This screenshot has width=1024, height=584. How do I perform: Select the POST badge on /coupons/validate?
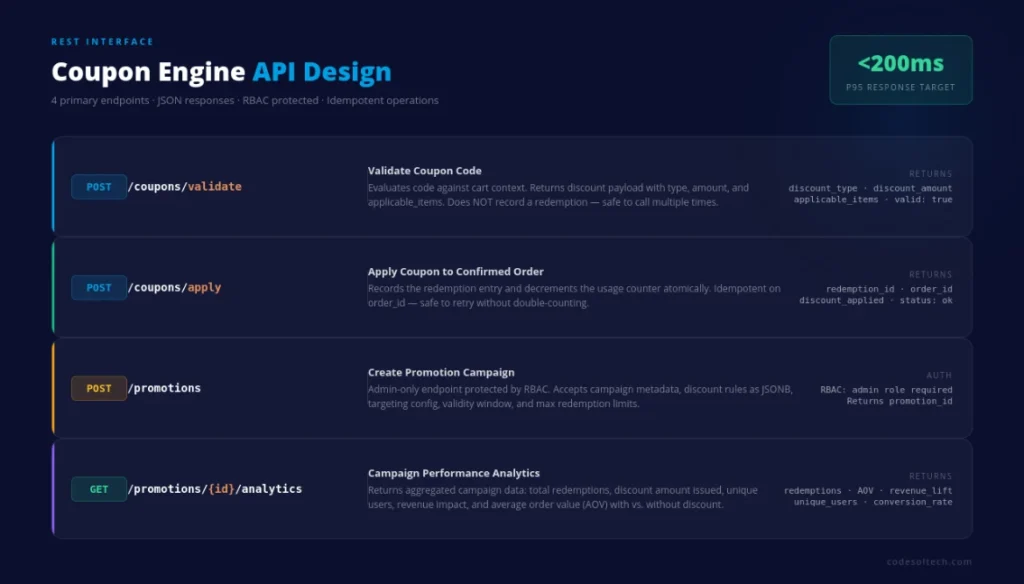coord(98,187)
